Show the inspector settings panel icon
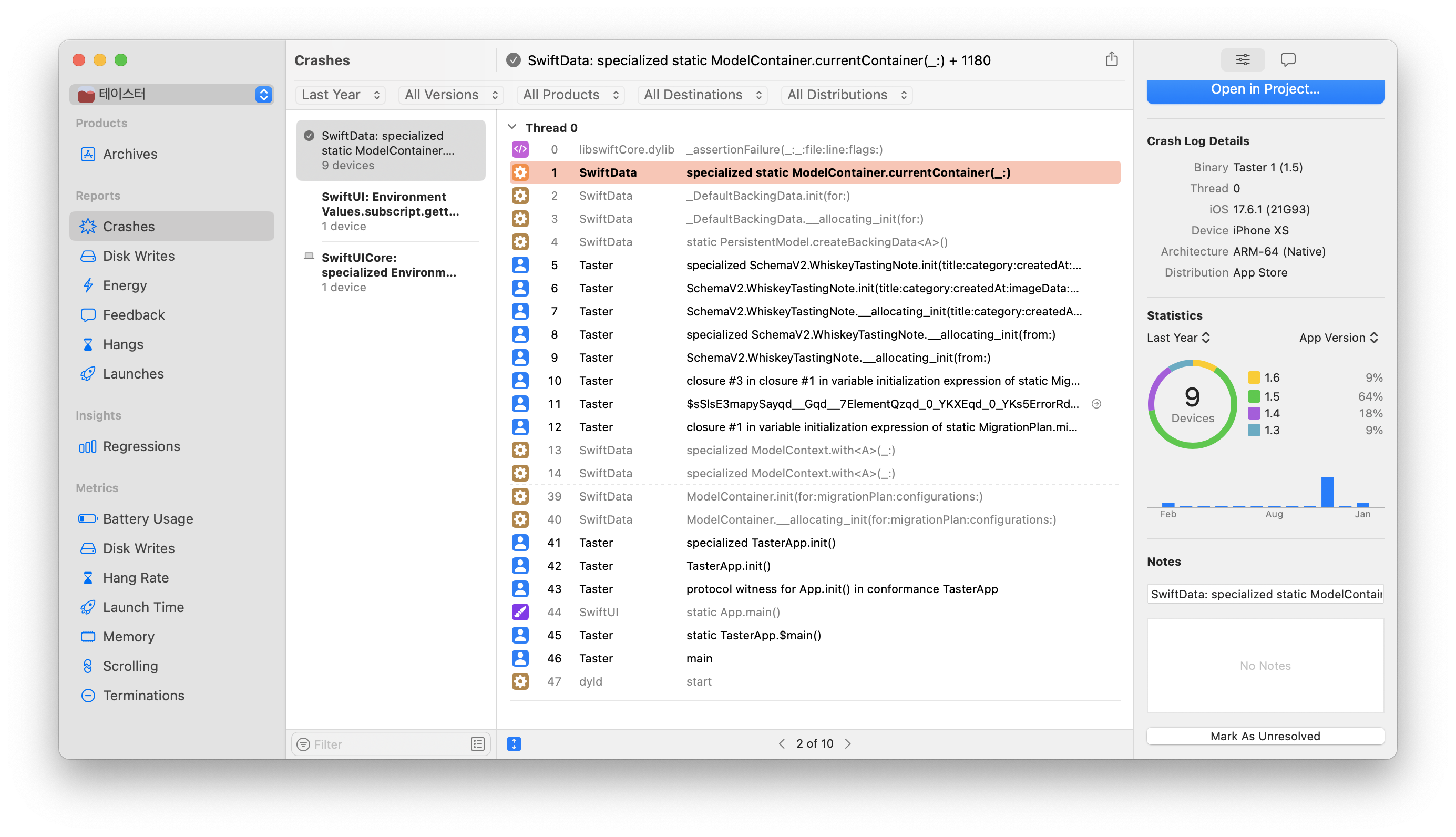Screen dimensions: 1456x837 point(1242,60)
